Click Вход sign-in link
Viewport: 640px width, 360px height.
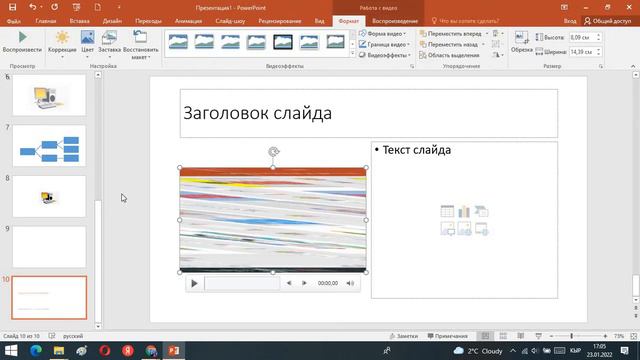570,21
